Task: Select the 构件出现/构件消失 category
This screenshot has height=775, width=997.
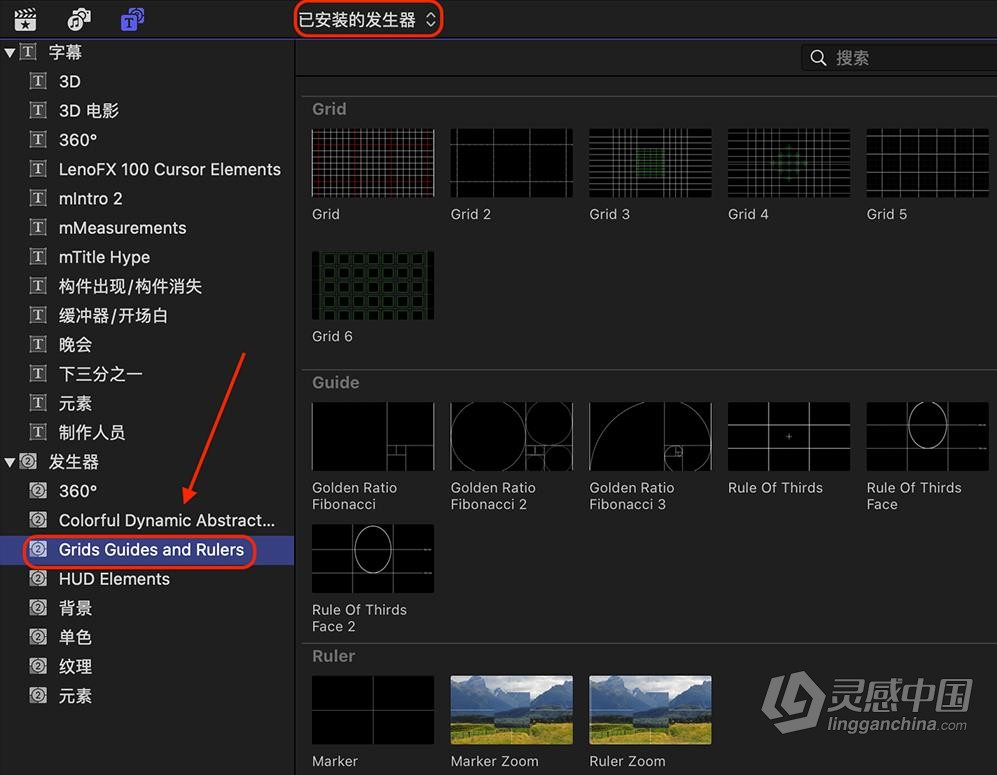Action: (130, 286)
